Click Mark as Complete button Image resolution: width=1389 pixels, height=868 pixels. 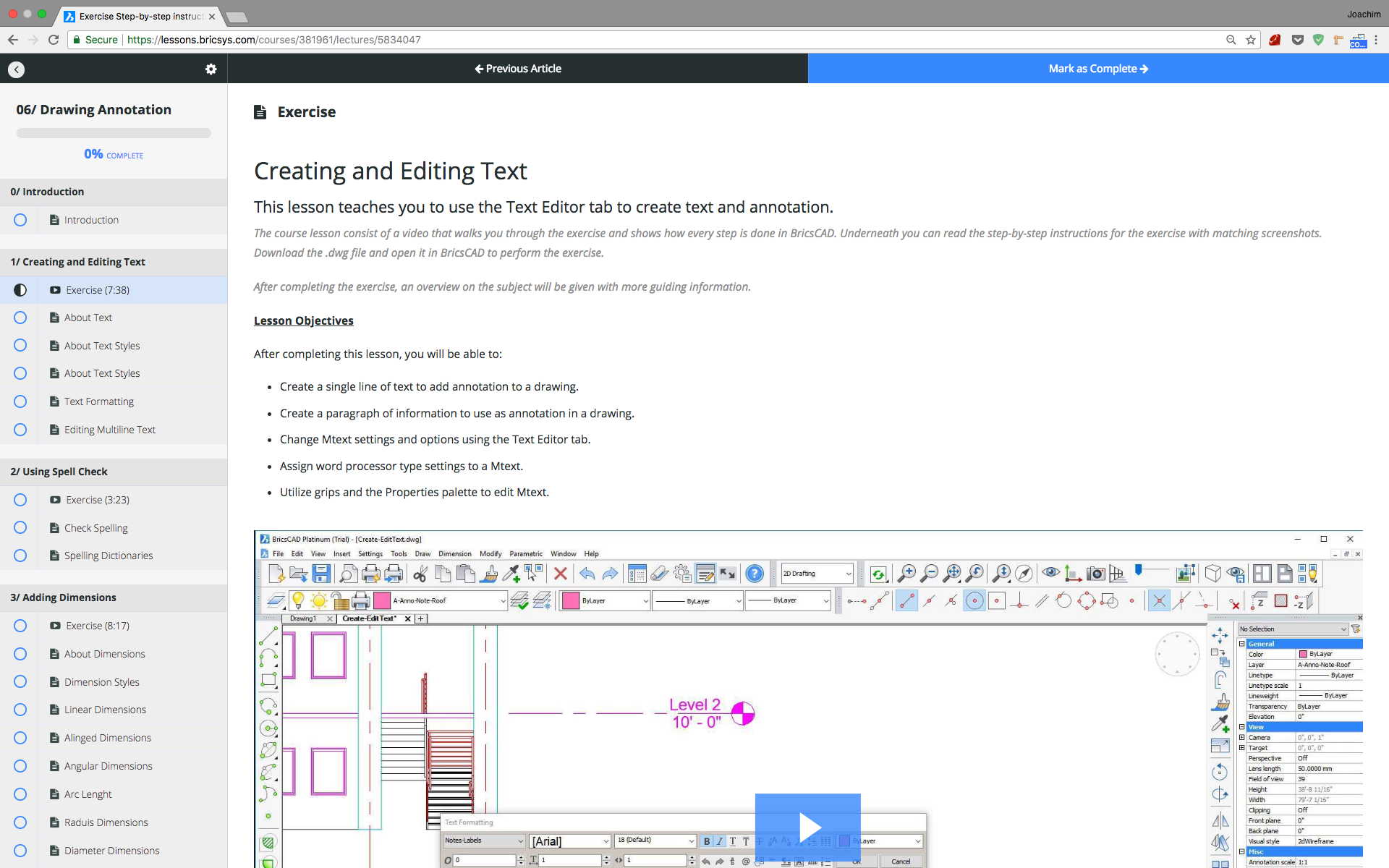pos(1098,69)
